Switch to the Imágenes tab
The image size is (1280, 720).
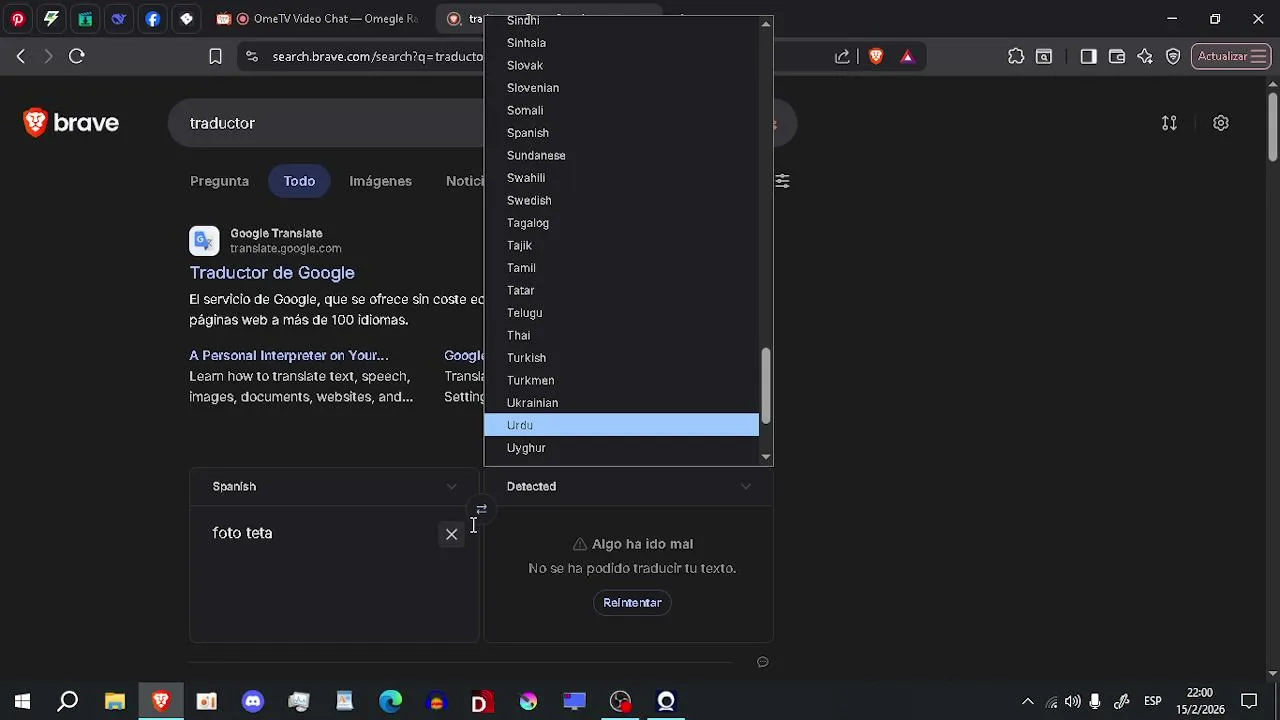click(x=380, y=181)
